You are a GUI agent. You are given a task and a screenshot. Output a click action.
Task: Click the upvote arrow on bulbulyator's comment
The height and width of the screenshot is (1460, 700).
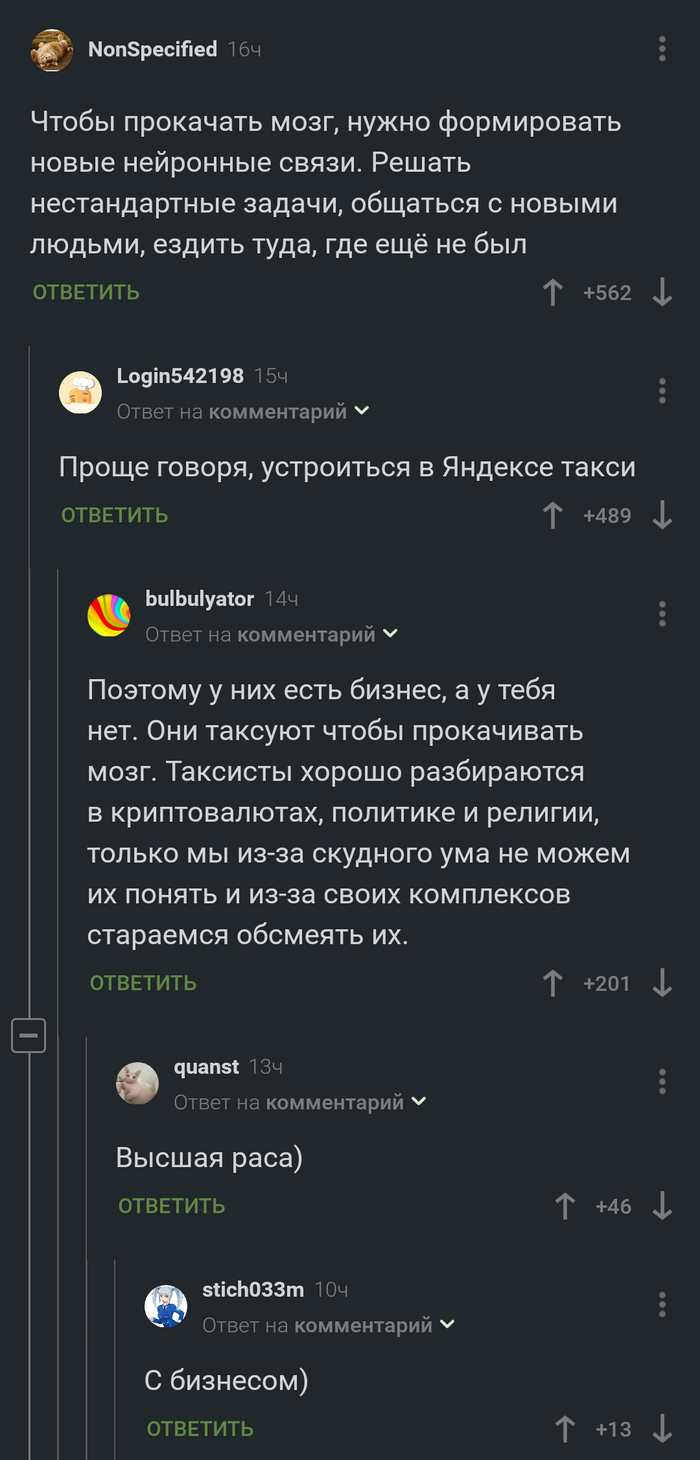pos(553,983)
